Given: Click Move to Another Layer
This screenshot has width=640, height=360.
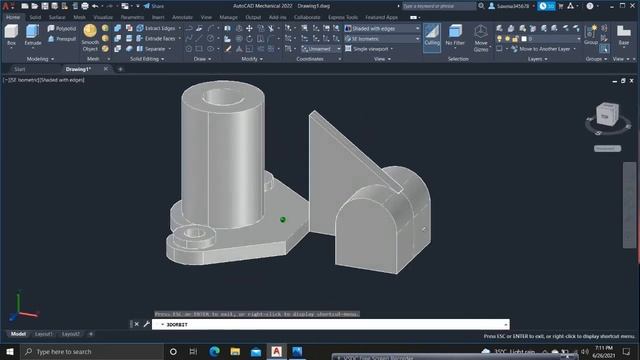Looking at the screenshot, I should click(540, 49).
